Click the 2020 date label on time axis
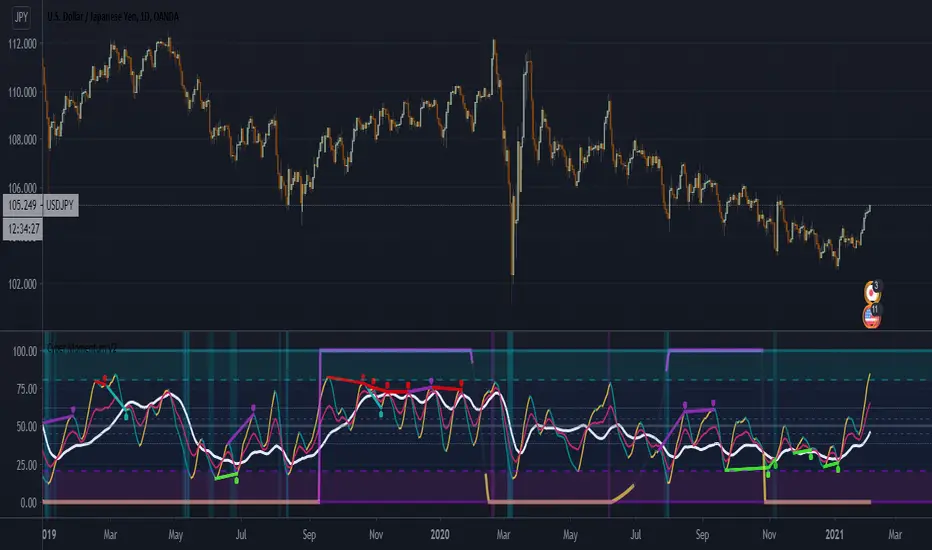The width and height of the screenshot is (932, 550). (x=440, y=535)
